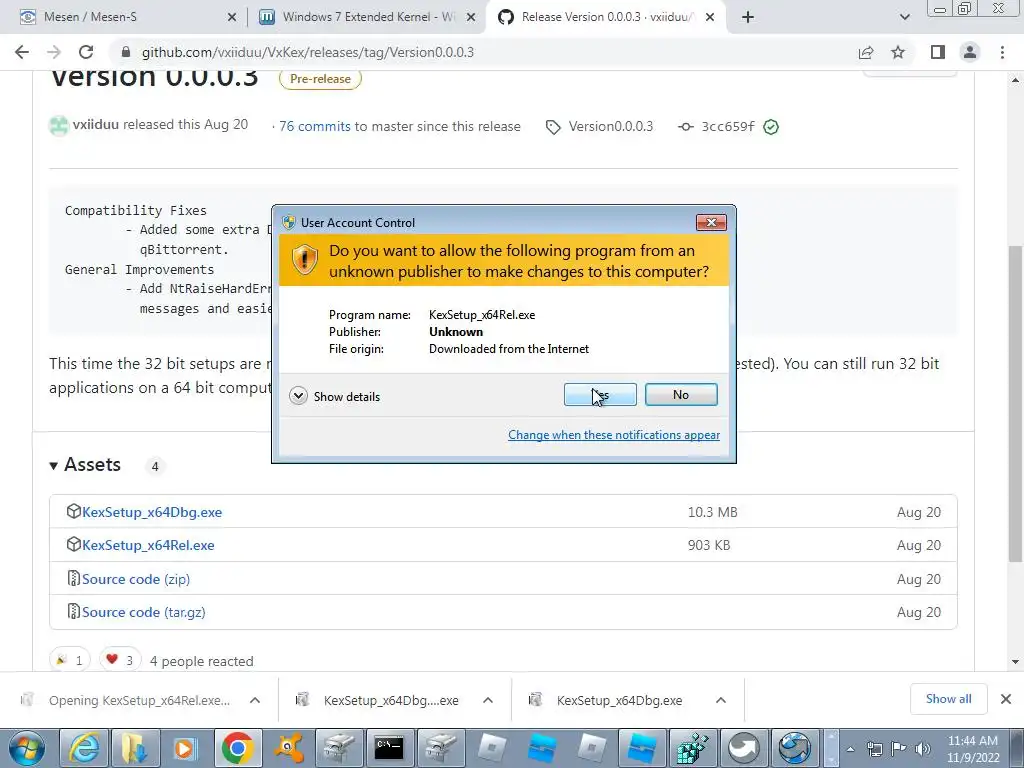Open options for Opening KexSetup_x64Rel.exe download

255,700
